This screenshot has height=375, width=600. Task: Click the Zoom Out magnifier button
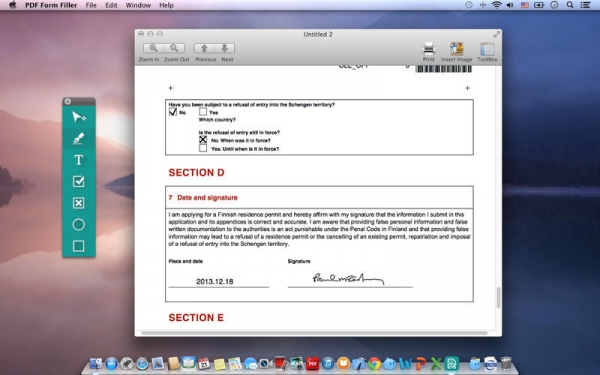174,48
